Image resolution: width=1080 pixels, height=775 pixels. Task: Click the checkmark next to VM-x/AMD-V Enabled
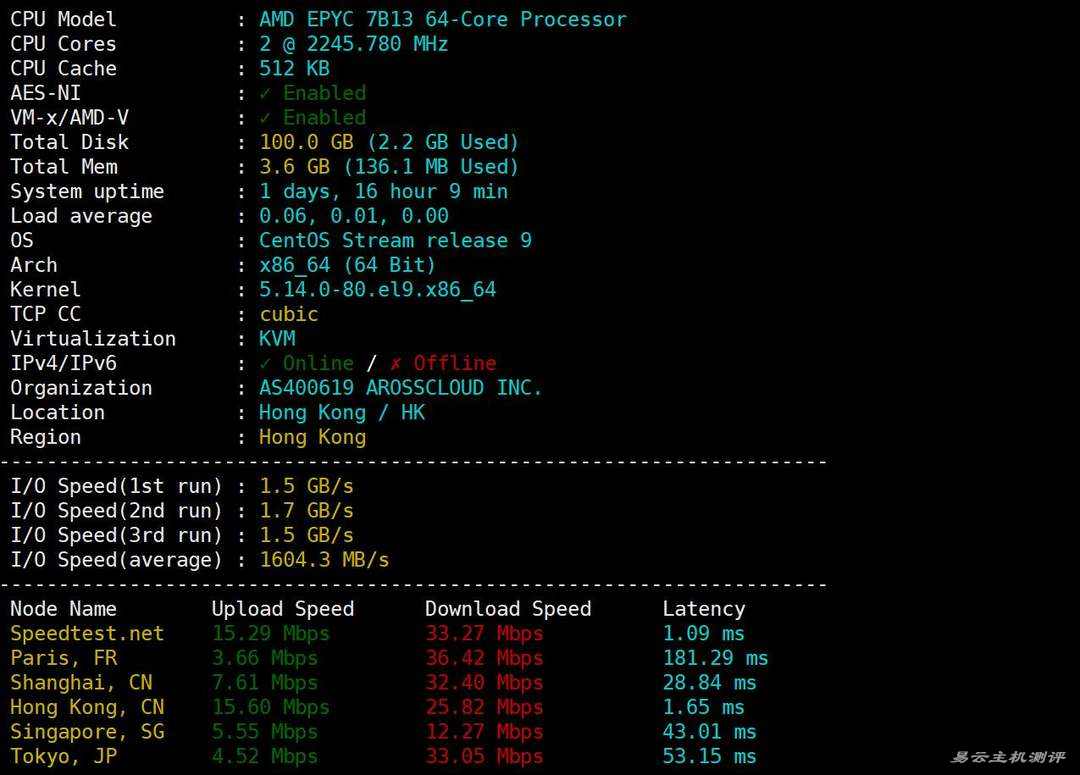[265, 118]
